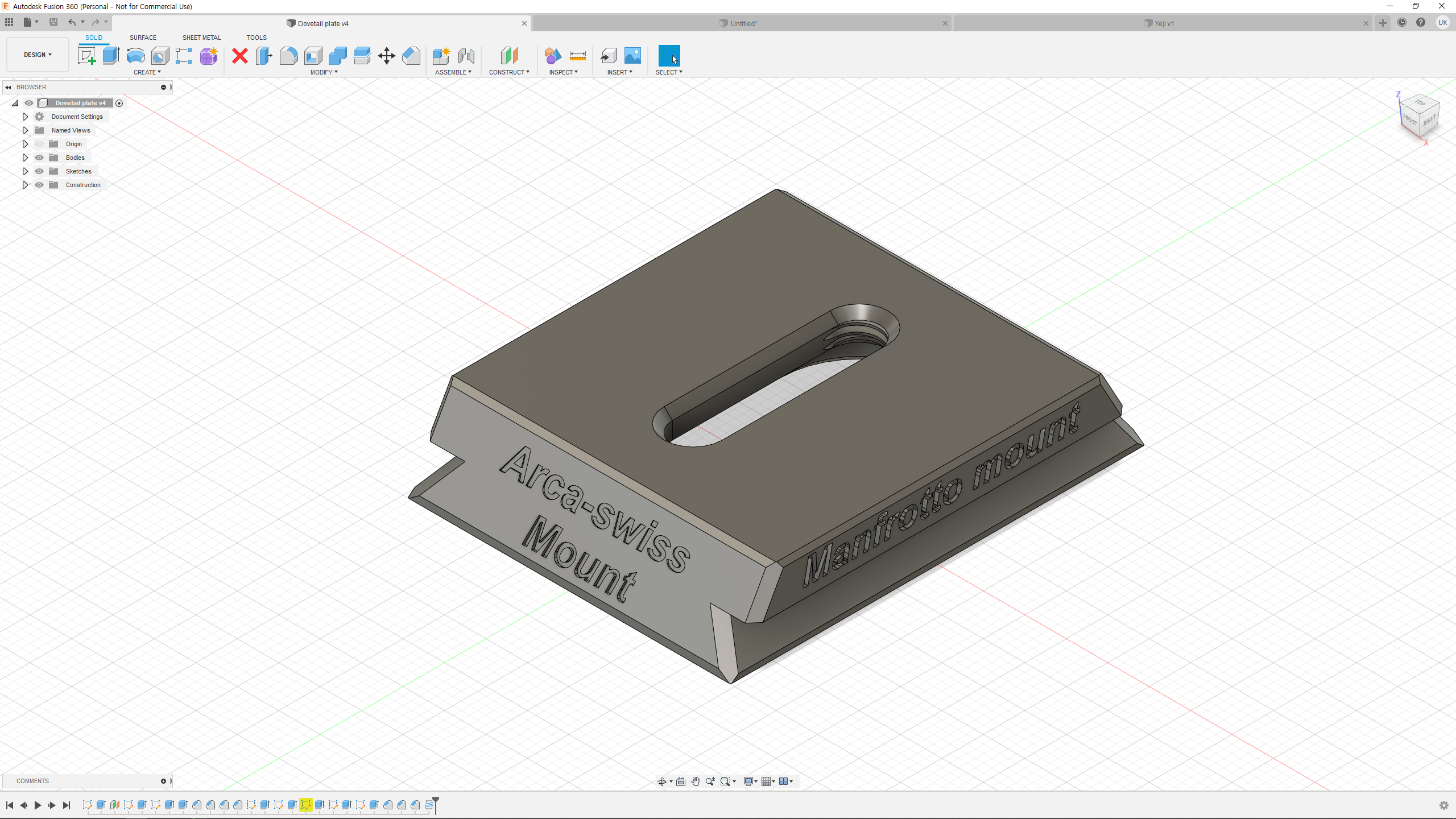Select the Revolve tool icon
Screen dimensions: 1456x819
click(x=135, y=56)
